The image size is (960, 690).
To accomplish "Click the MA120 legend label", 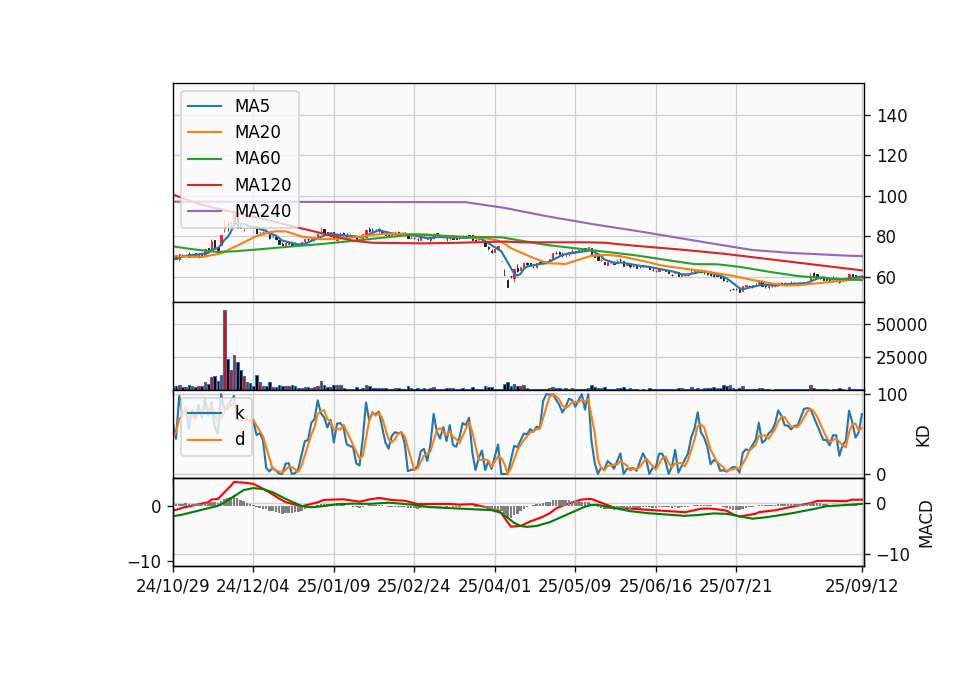I will point(263,185).
